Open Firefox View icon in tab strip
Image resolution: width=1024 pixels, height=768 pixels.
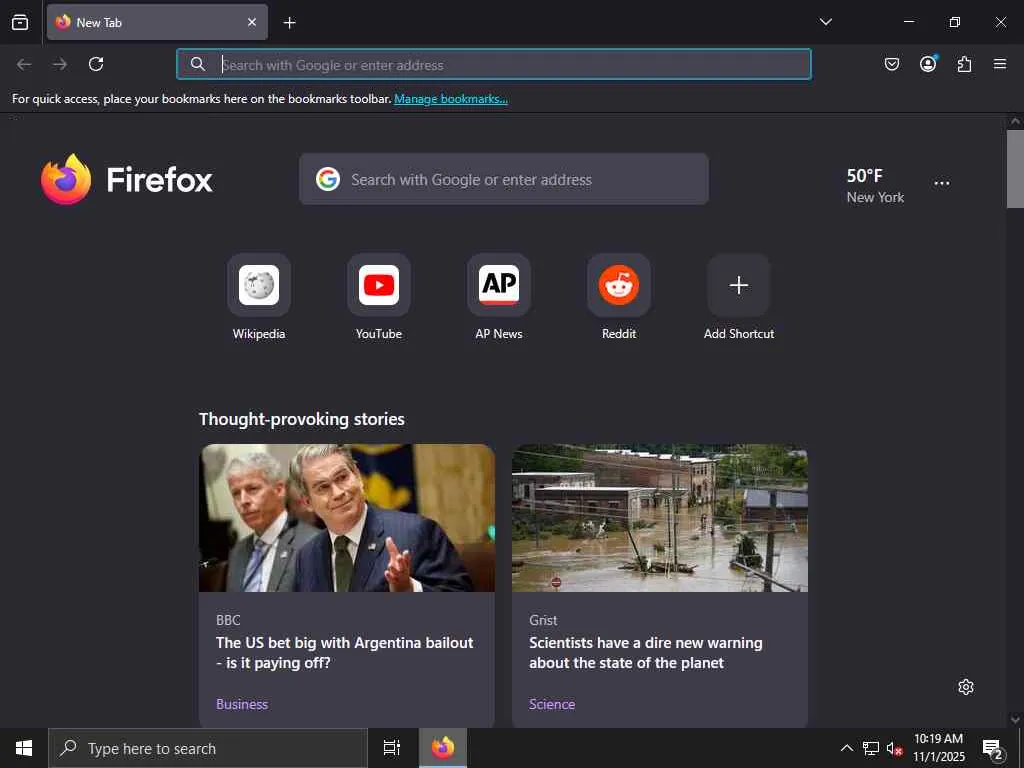(20, 22)
